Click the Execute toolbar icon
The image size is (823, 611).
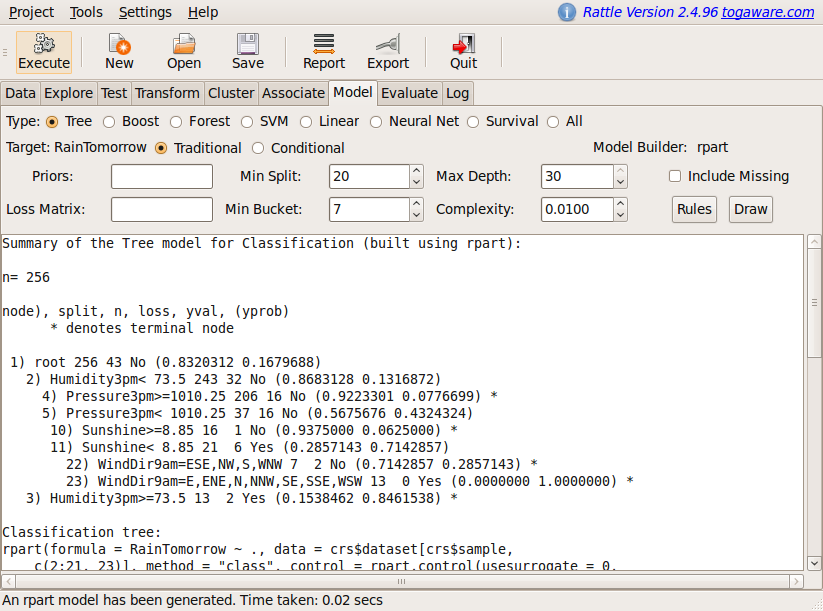(x=43, y=50)
